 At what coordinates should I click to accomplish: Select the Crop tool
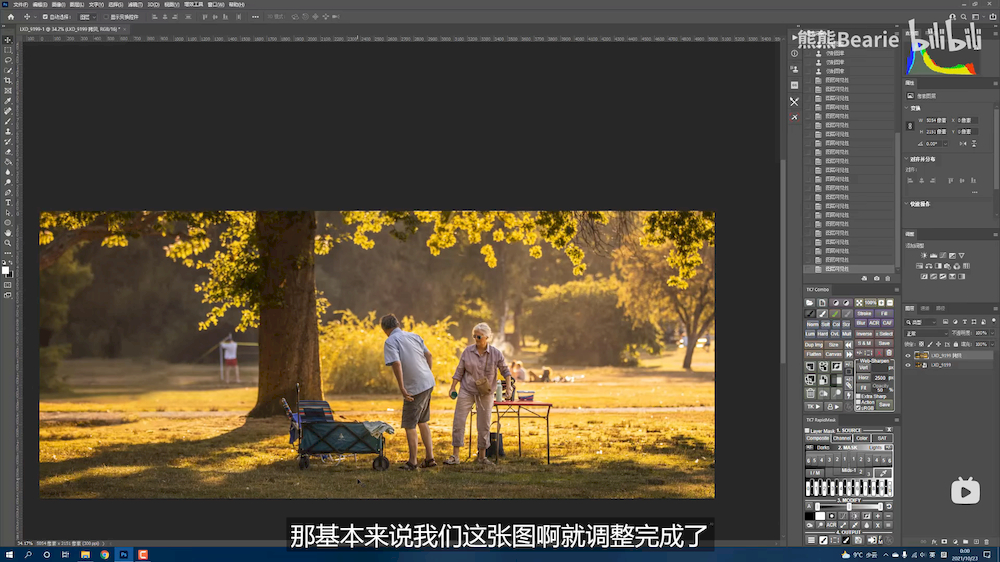point(8,80)
